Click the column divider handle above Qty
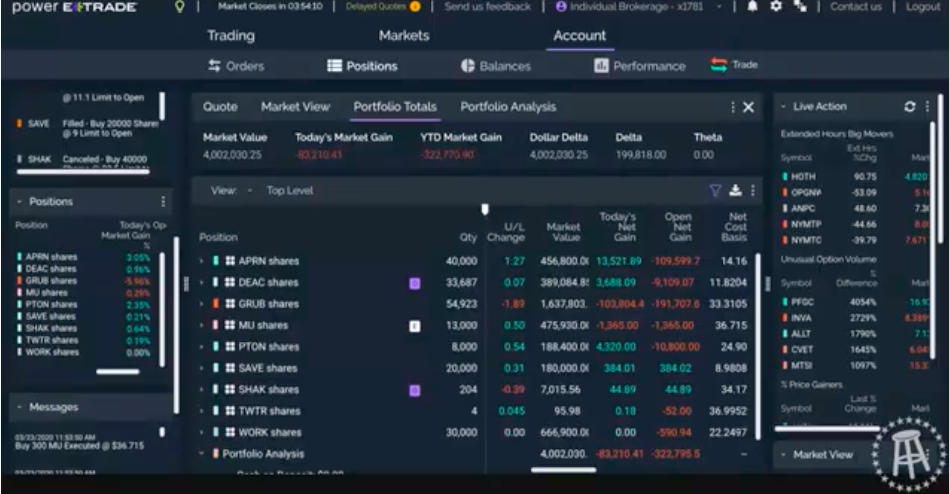The width and height of the screenshot is (949, 494). pyautogui.click(x=485, y=209)
